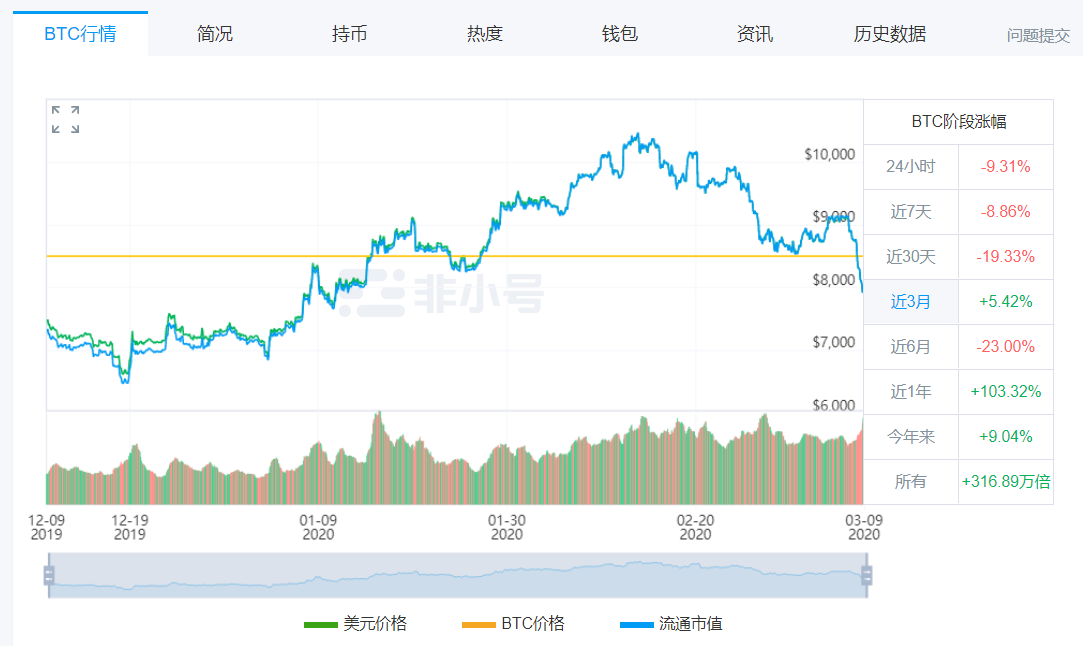Click right handle of range slider
This screenshot has height=646, width=1083.
point(867,575)
